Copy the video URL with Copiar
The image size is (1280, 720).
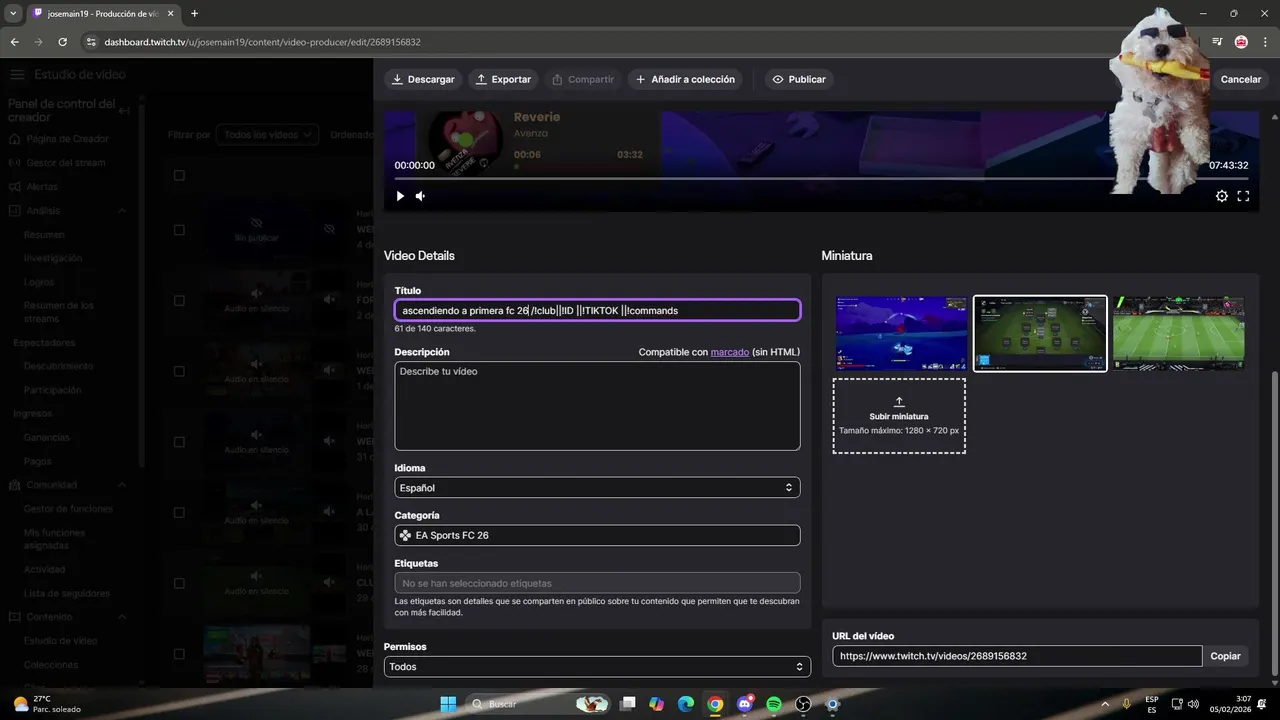(1225, 656)
